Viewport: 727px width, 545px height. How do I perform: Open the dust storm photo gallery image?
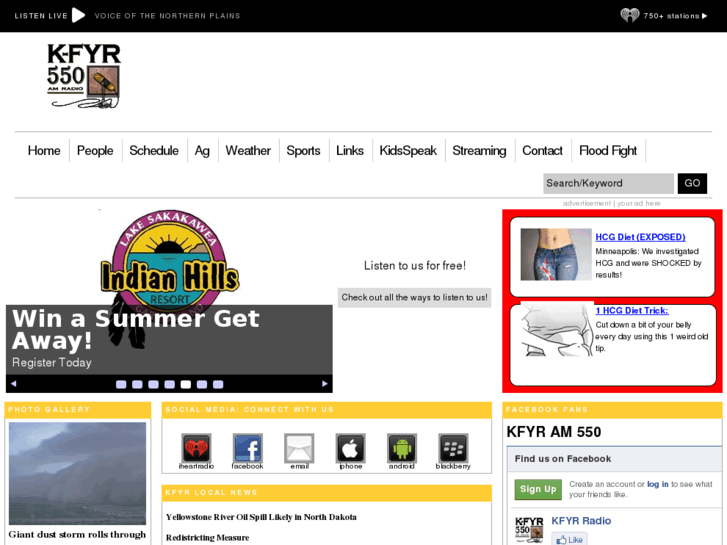[77, 473]
